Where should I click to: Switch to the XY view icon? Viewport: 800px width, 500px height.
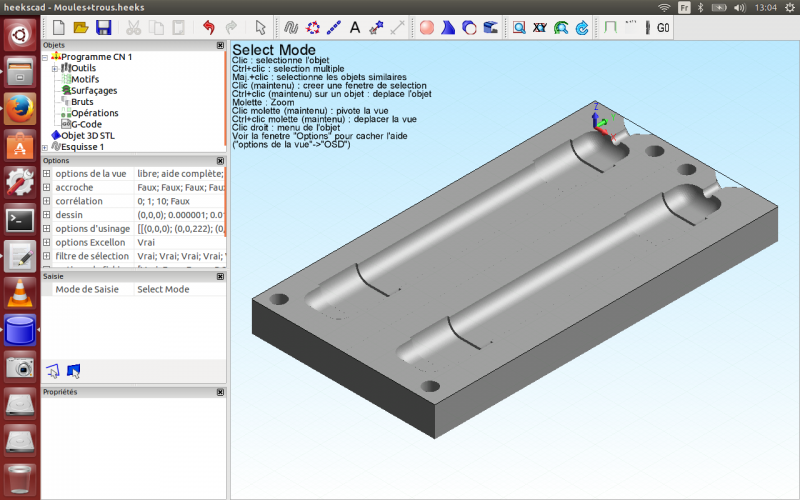540,28
